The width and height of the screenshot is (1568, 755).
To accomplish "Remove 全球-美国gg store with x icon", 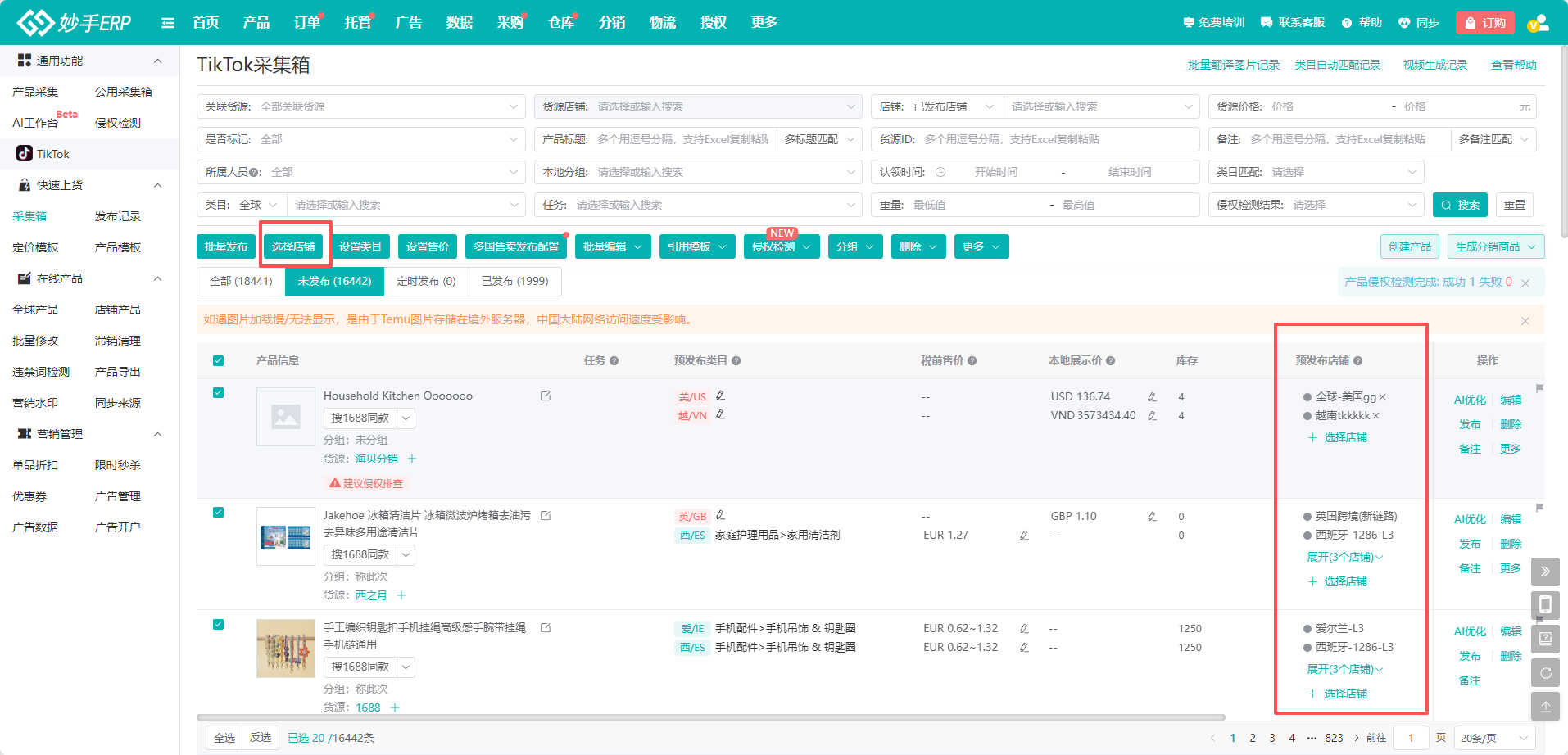I will click(x=1383, y=397).
